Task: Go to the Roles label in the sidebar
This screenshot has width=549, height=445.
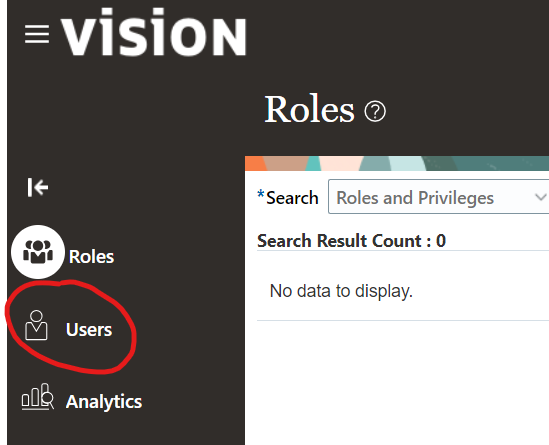Action: coord(91,257)
